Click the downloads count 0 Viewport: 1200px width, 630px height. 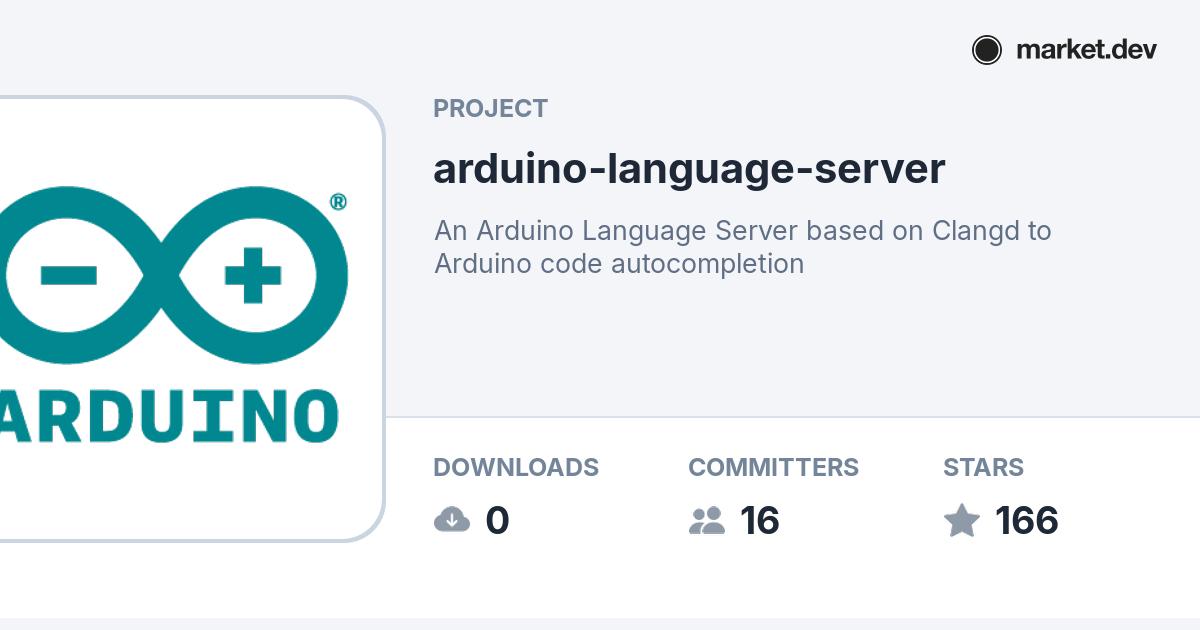point(497,521)
